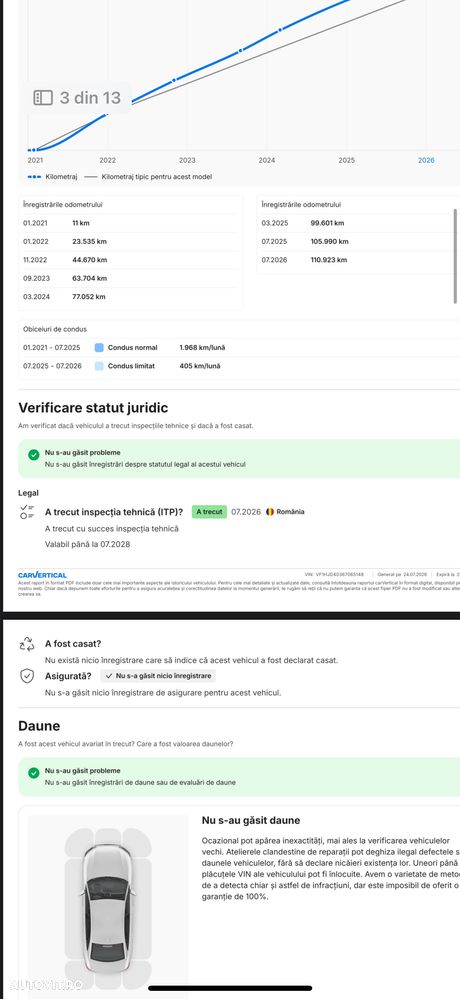Click the recycling icon beside 'A fost casat?'
Screen dimensions: 460x999
[x=27, y=643]
